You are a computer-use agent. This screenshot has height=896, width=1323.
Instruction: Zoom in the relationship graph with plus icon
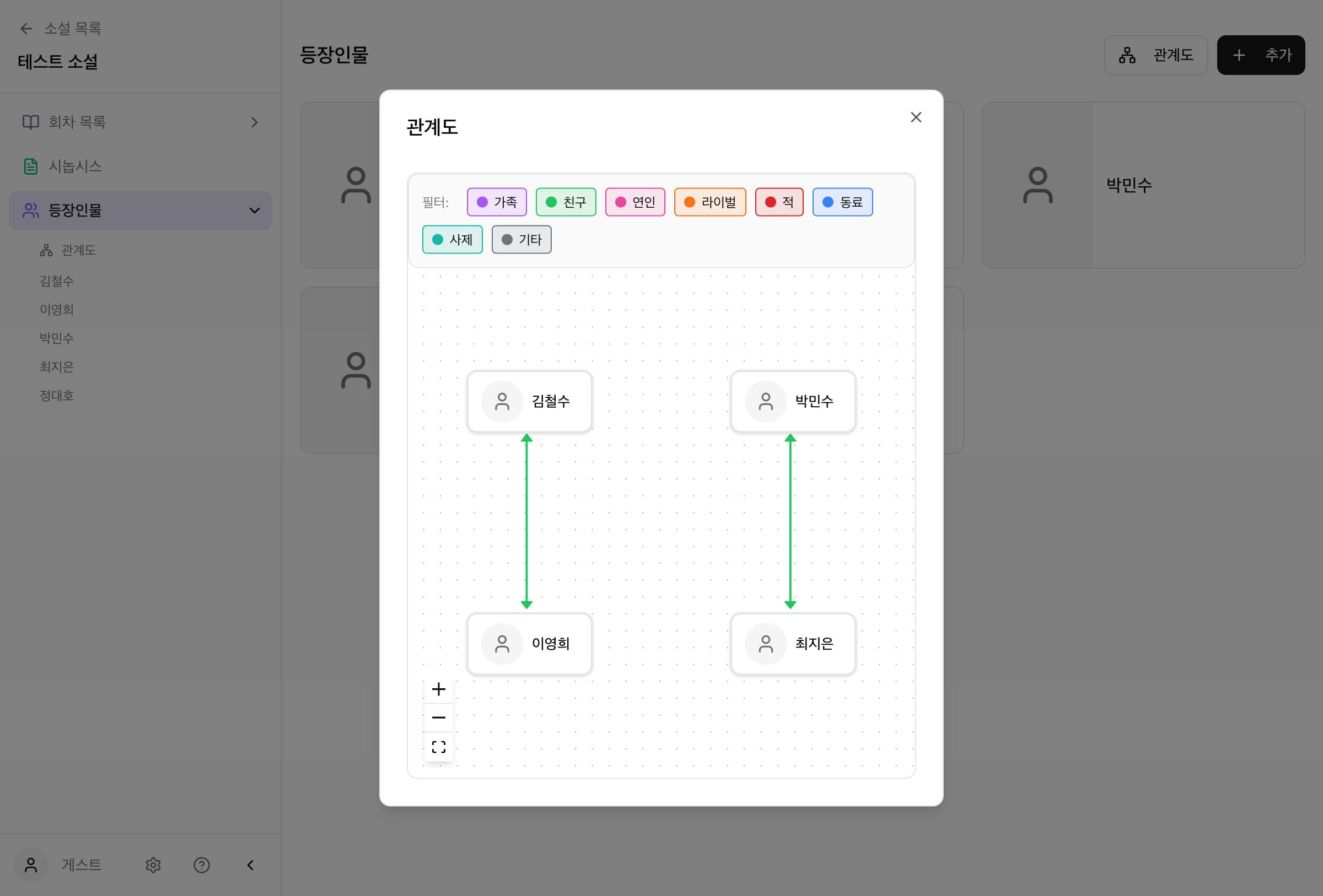coord(438,689)
